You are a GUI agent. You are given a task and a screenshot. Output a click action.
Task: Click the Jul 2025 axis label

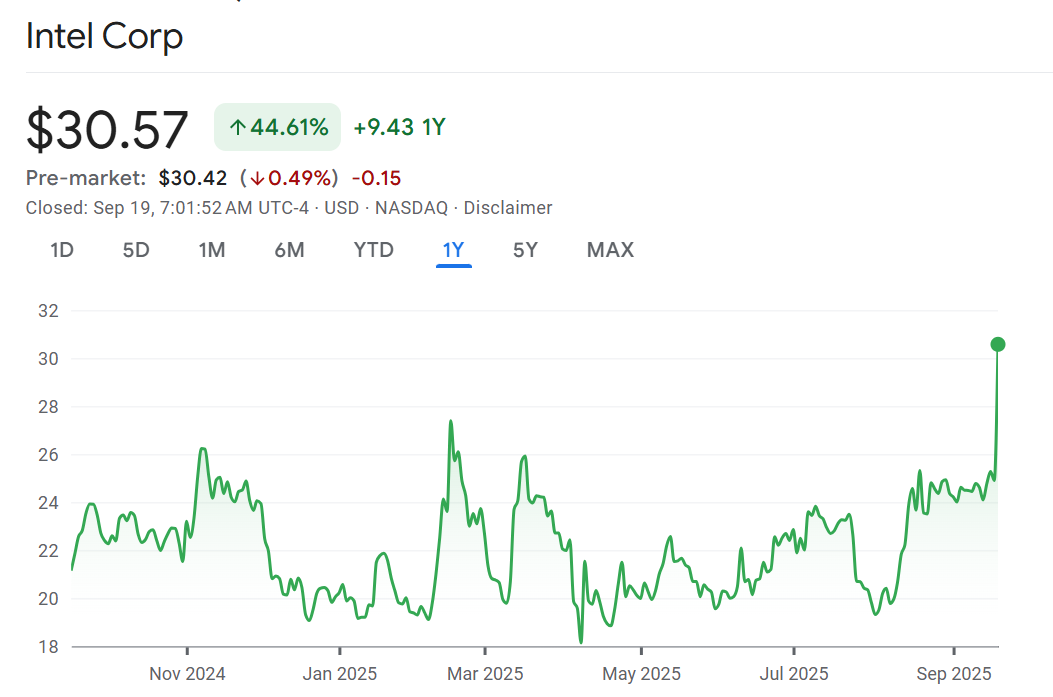coord(794,673)
